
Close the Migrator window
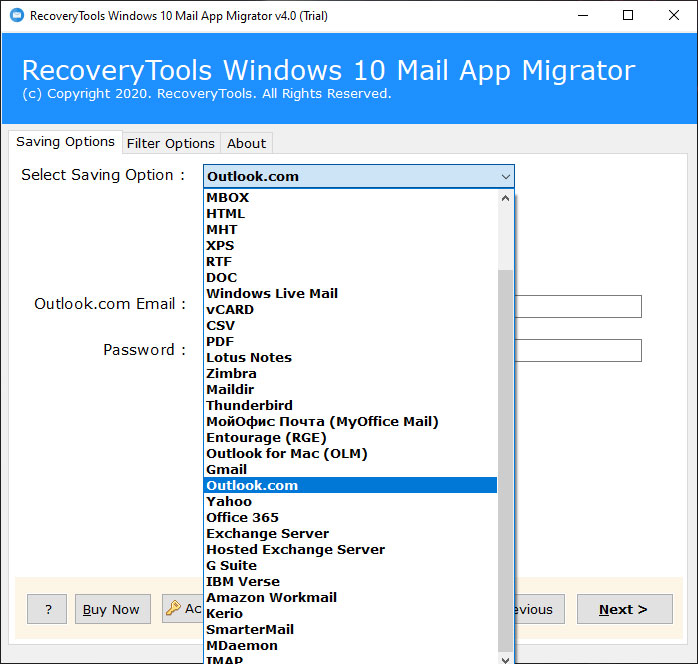(x=674, y=16)
